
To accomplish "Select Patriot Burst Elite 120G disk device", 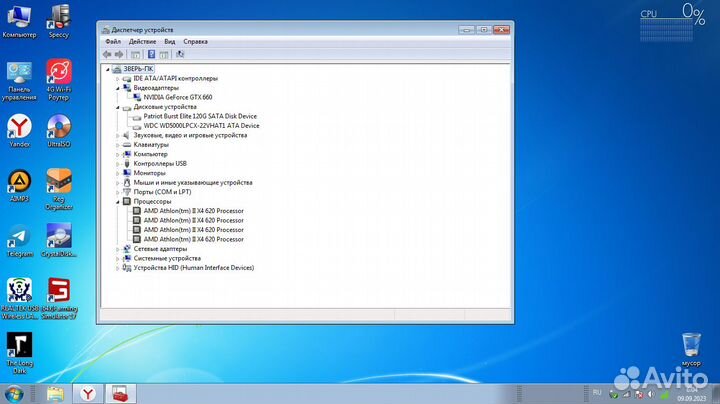I will pos(200,116).
